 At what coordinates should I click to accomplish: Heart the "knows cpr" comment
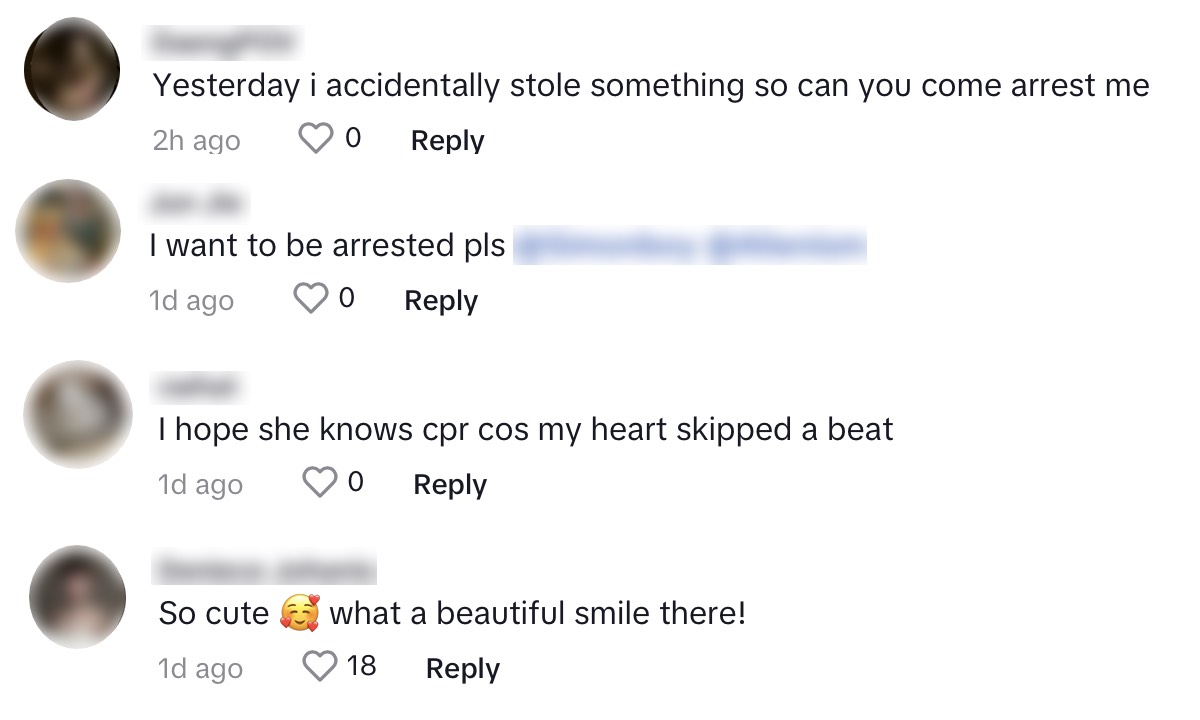pyautogui.click(x=320, y=484)
